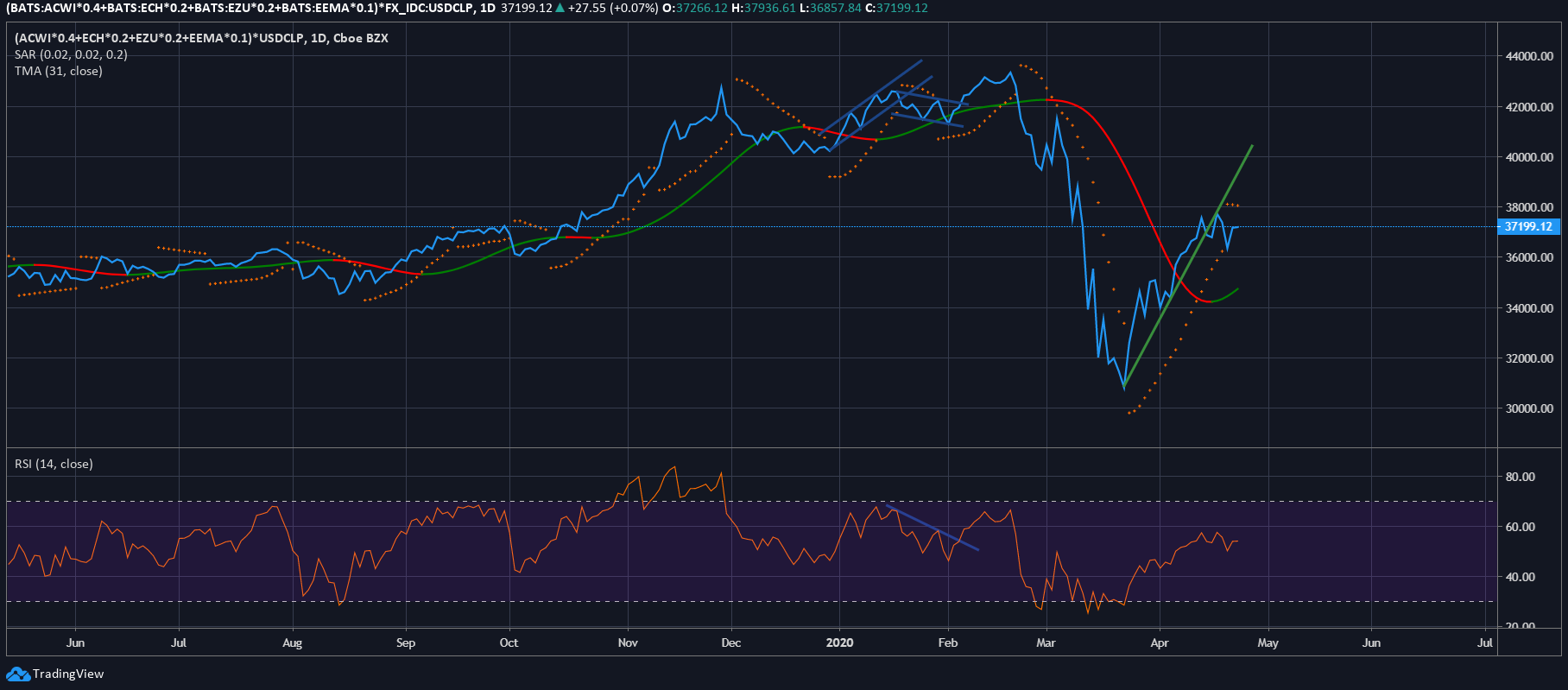Click the Nov label on the time axis

pos(628,643)
